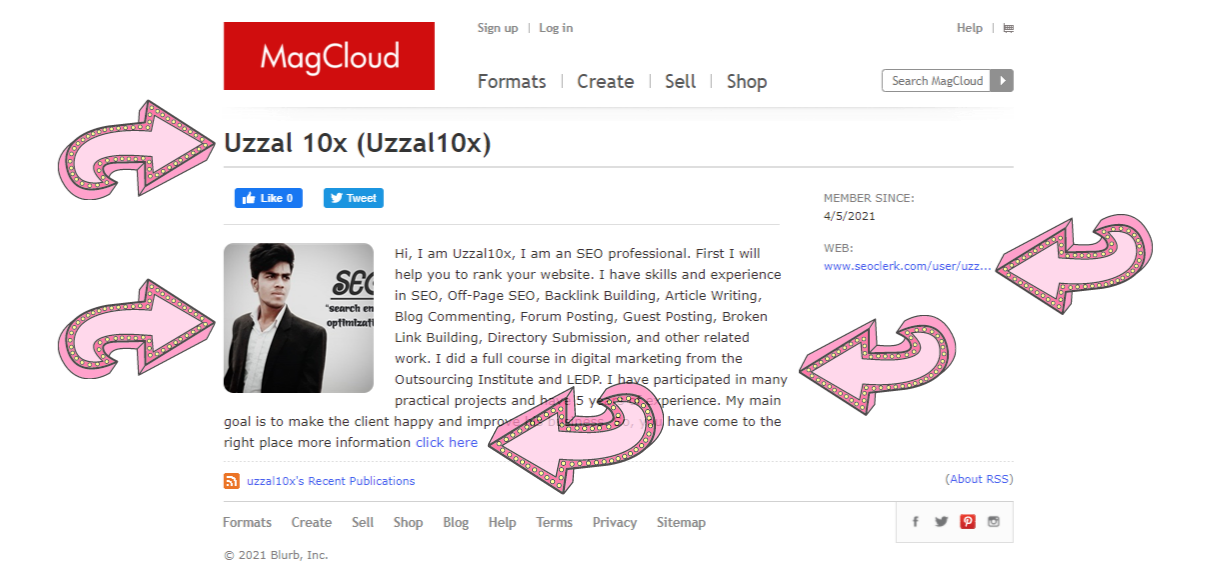The width and height of the screenshot is (1208, 577).
Task: Open MagCloud's Twitter icon in footer
Action: click(941, 521)
